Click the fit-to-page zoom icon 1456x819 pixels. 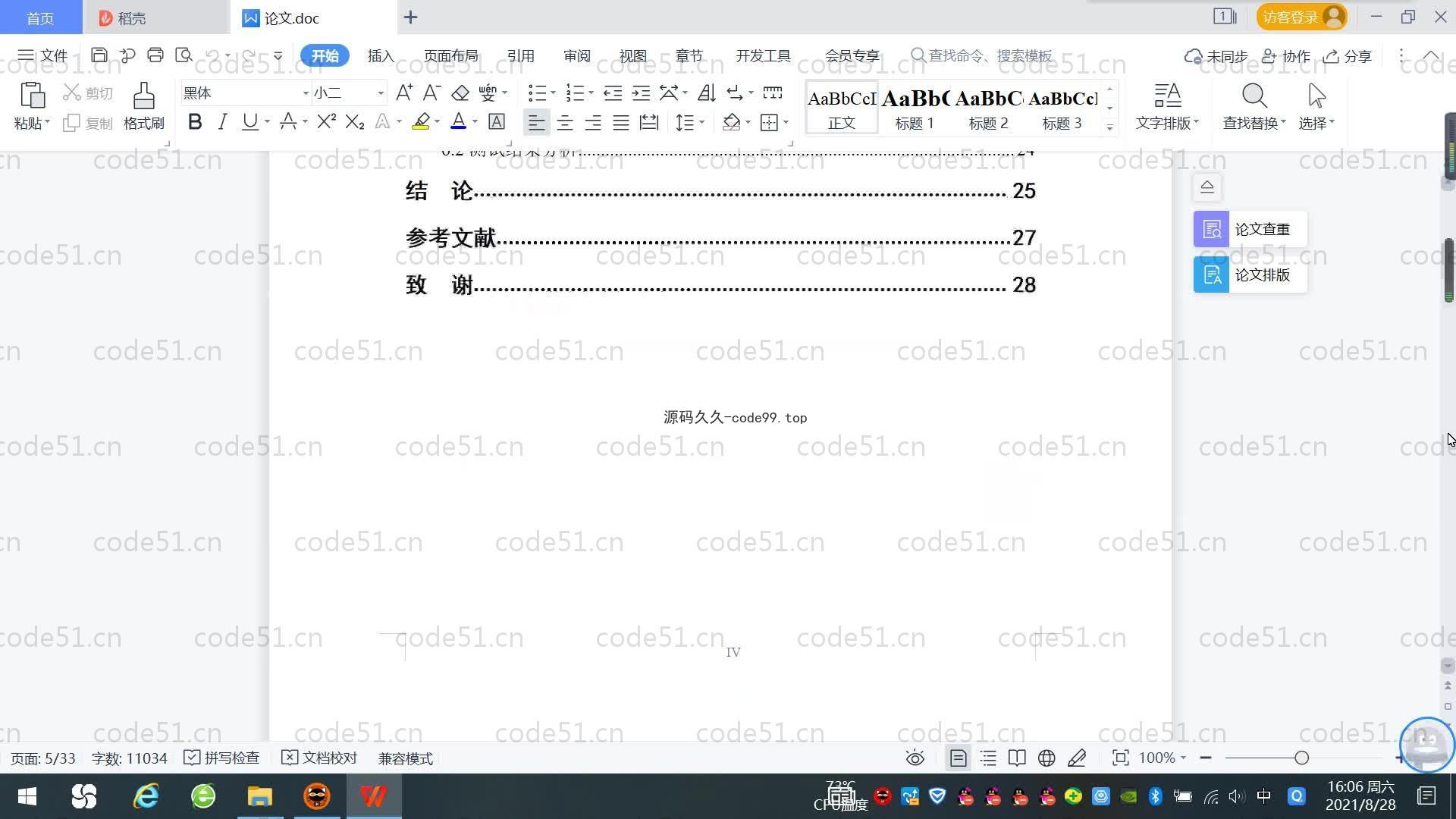coord(1120,758)
